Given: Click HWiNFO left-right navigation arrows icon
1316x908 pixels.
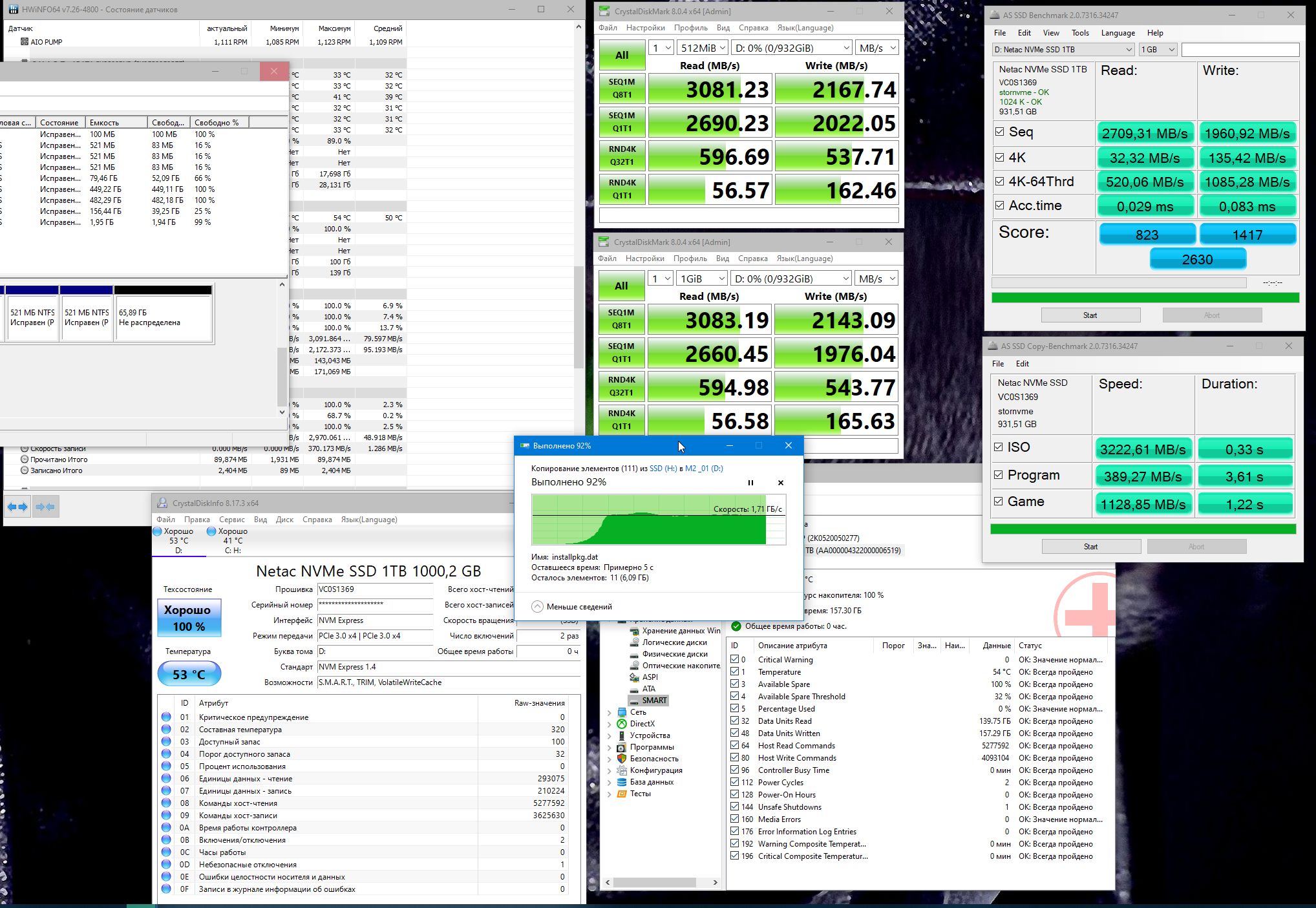Looking at the screenshot, I should tap(17, 507).
